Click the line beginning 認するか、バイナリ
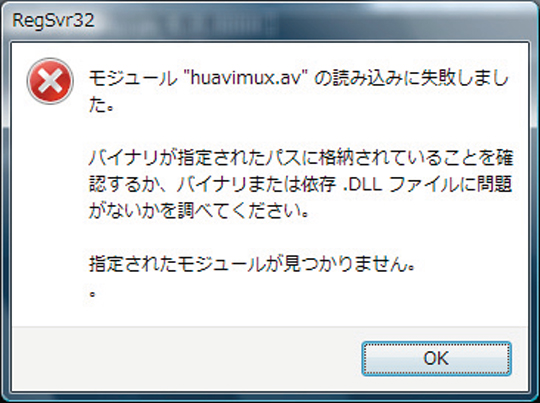The height and width of the screenshot is (403, 540). (x=300, y=184)
